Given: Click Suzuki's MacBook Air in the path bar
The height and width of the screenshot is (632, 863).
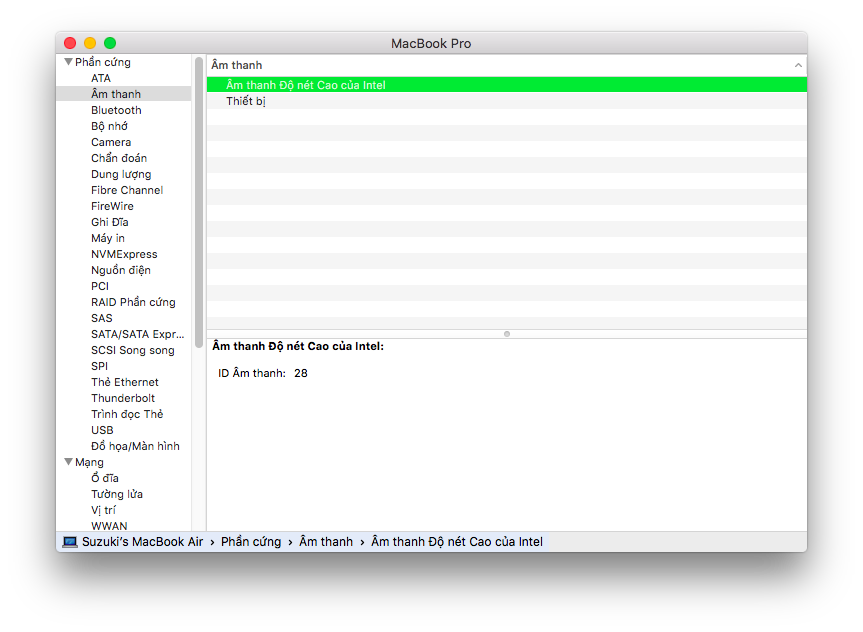Looking at the screenshot, I should click(x=142, y=542).
